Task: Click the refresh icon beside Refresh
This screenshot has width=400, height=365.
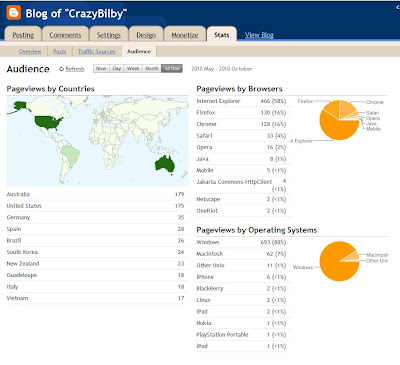Action: pyautogui.click(x=61, y=69)
